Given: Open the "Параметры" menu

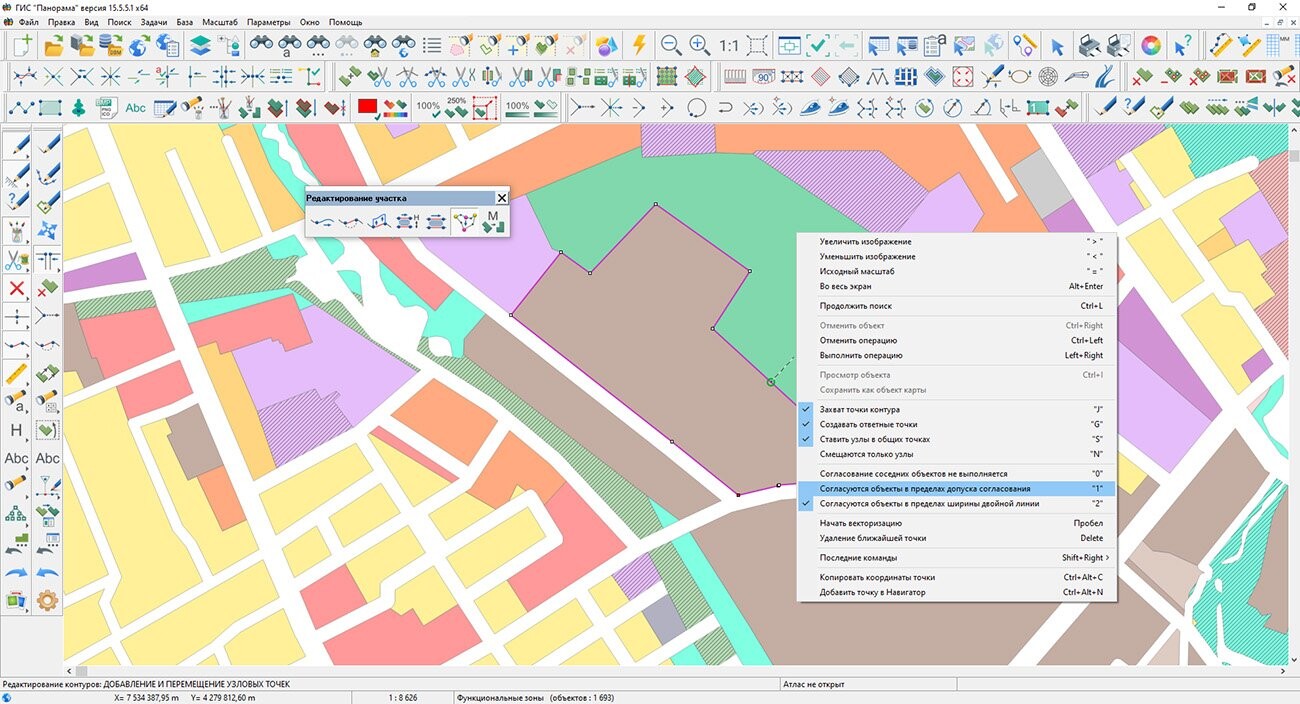Looking at the screenshot, I should [x=268, y=22].
